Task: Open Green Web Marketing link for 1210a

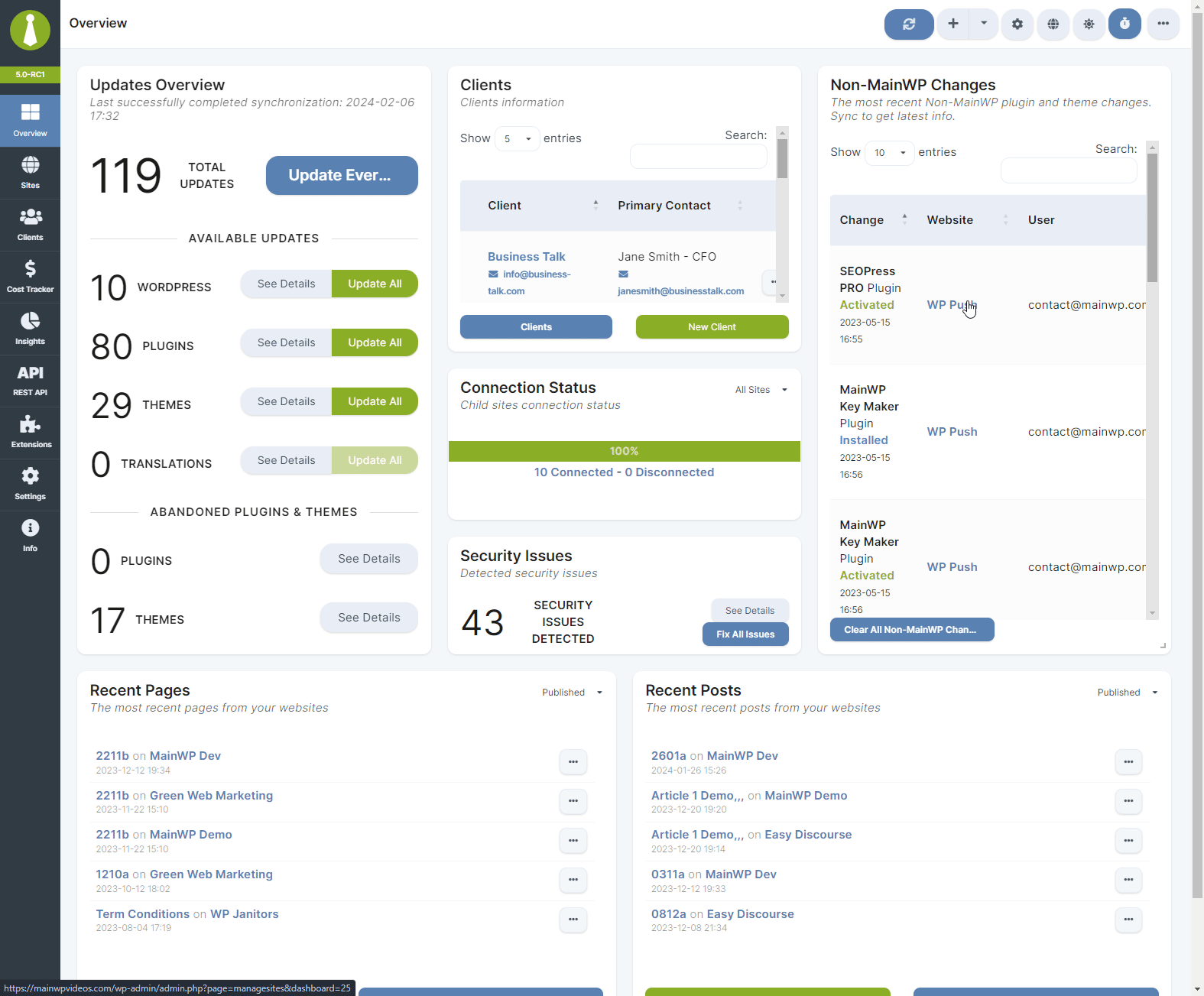Action: (211, 874)
